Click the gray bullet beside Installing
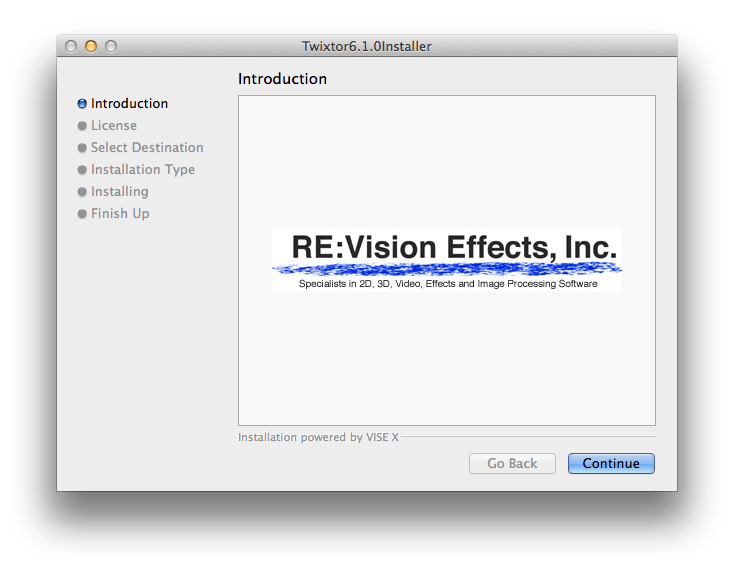This screenshot has width=734, height=570. 82,191
